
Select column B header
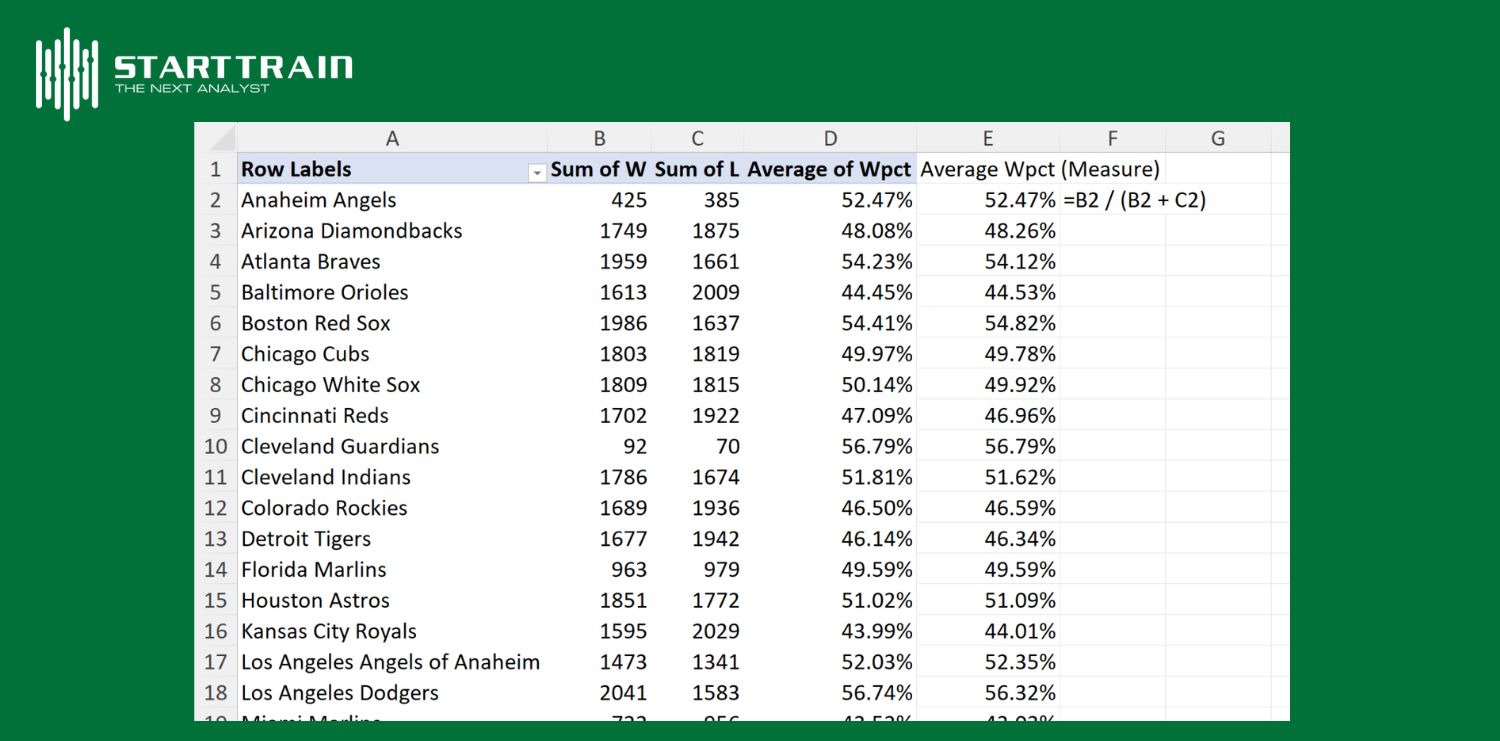click(599, 139)
